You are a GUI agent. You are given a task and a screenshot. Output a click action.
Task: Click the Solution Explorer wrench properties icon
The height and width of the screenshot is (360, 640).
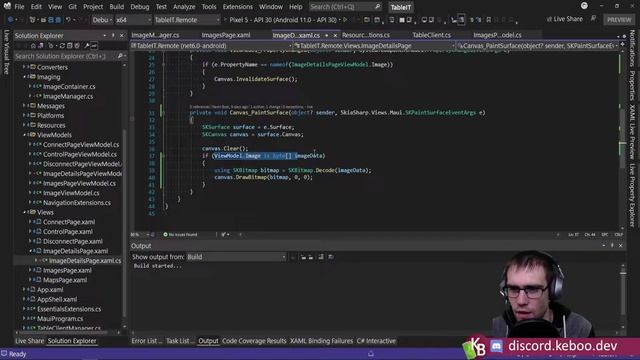(87, 46)
